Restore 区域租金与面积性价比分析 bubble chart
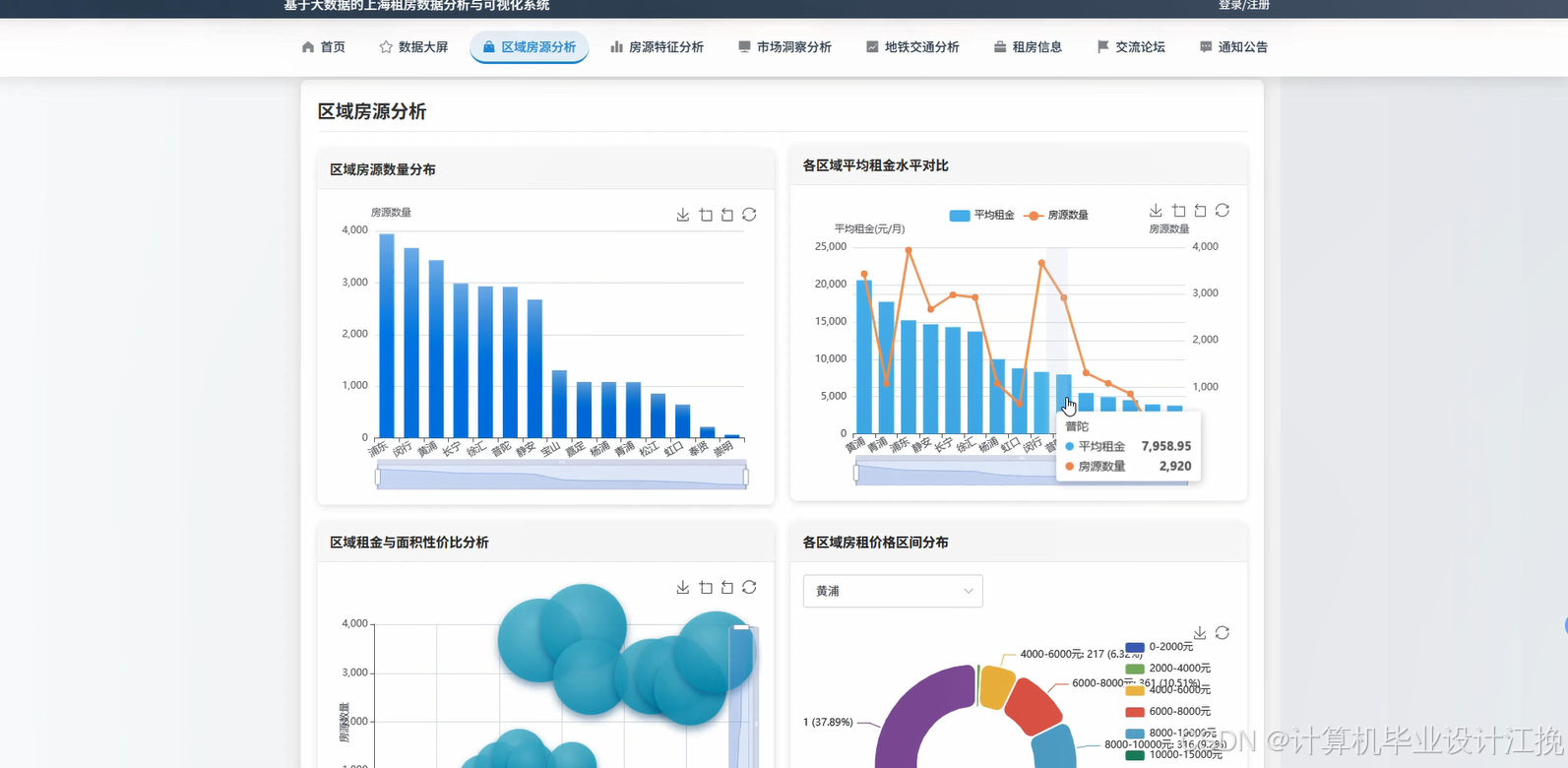1568x768 pixels. tap(749, 588)
